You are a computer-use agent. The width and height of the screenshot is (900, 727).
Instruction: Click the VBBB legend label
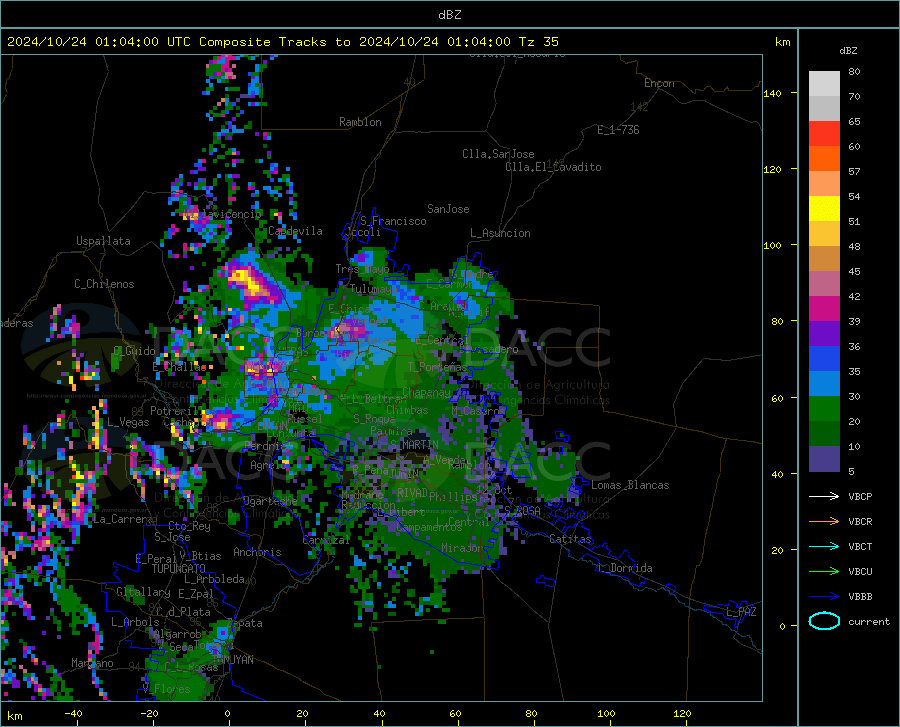click(860, 597)
